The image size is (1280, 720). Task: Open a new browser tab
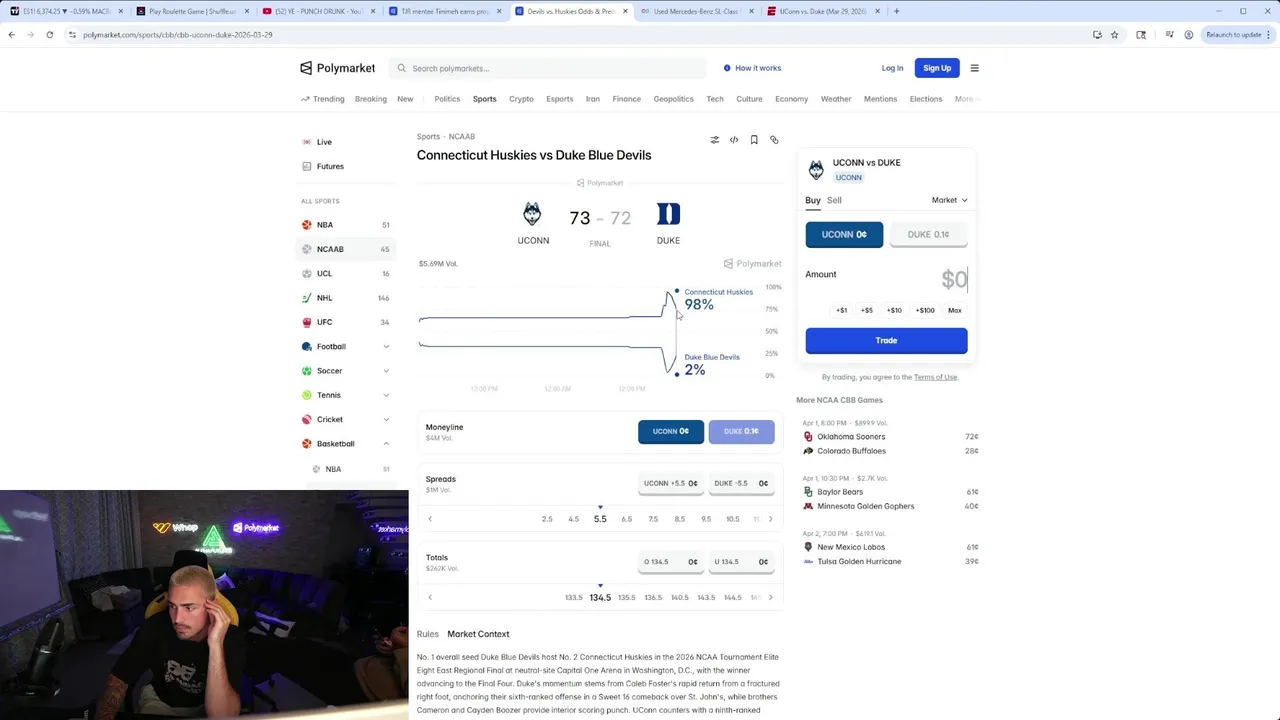(x=896, y=11)
